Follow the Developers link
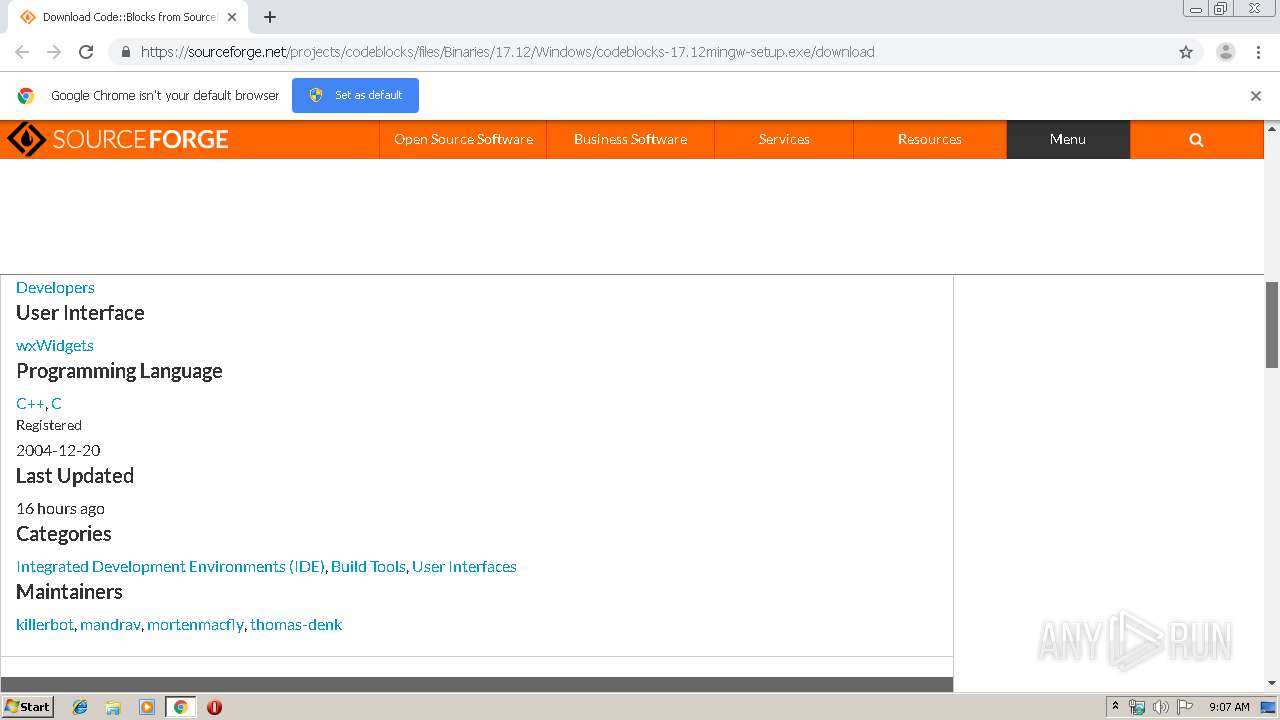The image size is (1280, 720). pos(55,287)
